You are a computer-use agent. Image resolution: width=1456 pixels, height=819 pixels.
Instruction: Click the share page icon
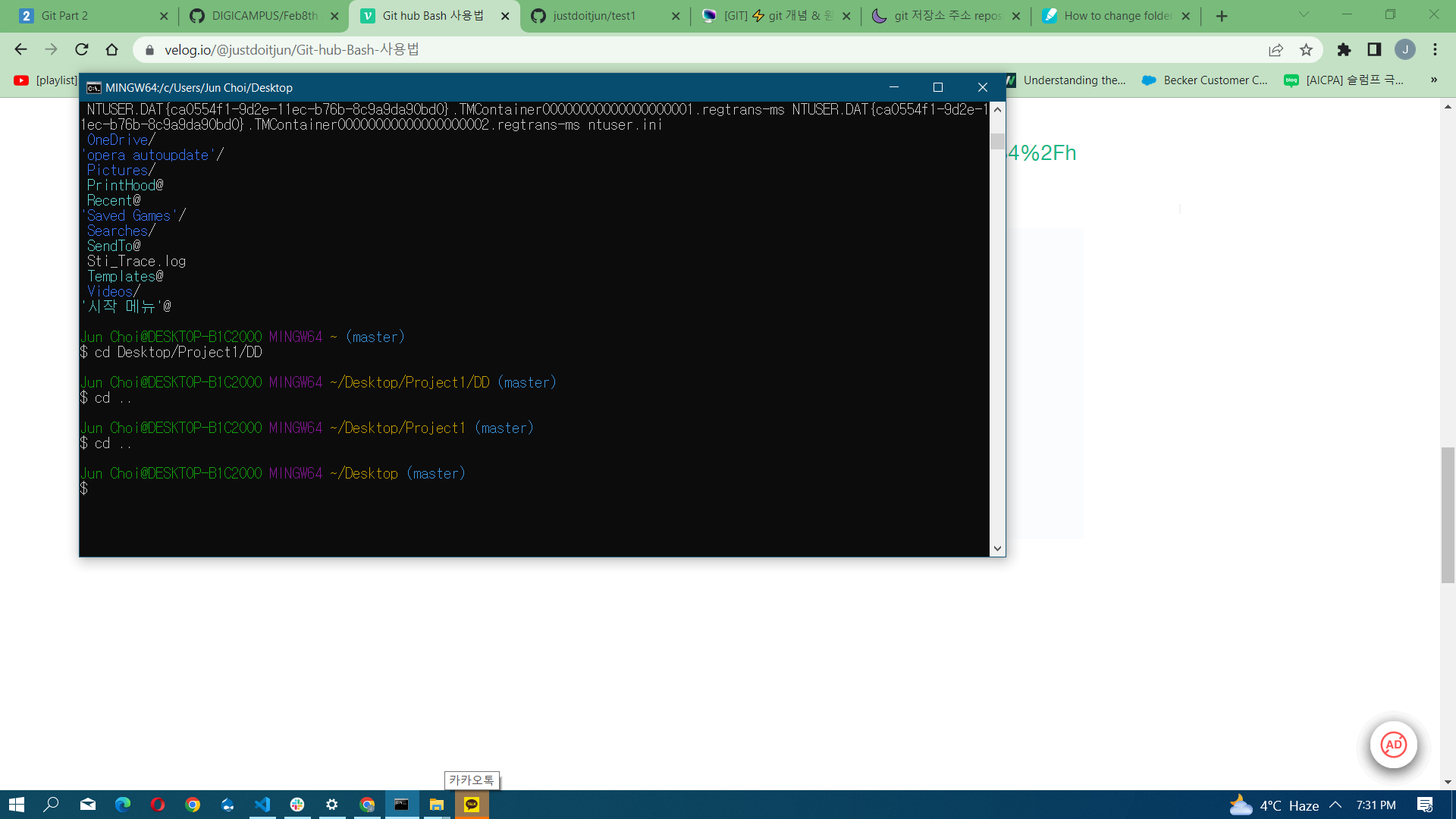pyautogui.click(x=1276, y=50)
